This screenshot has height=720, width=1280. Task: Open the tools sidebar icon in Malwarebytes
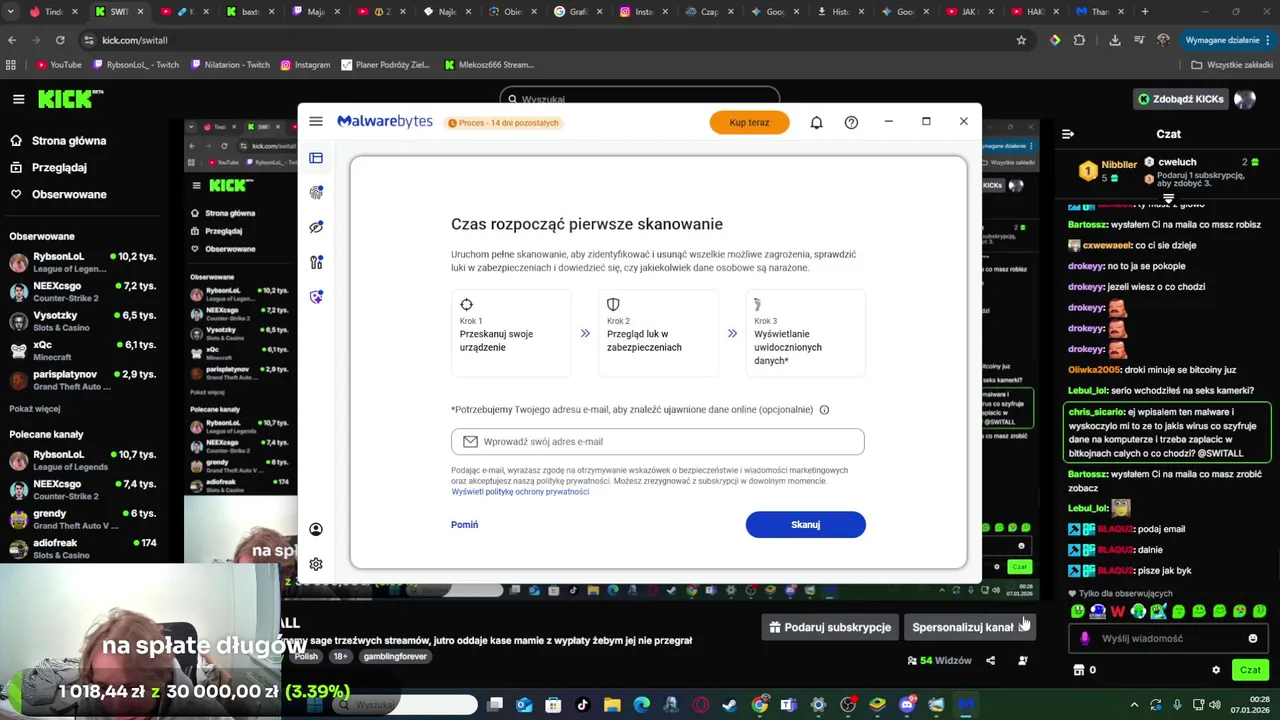tap(316, 262)
